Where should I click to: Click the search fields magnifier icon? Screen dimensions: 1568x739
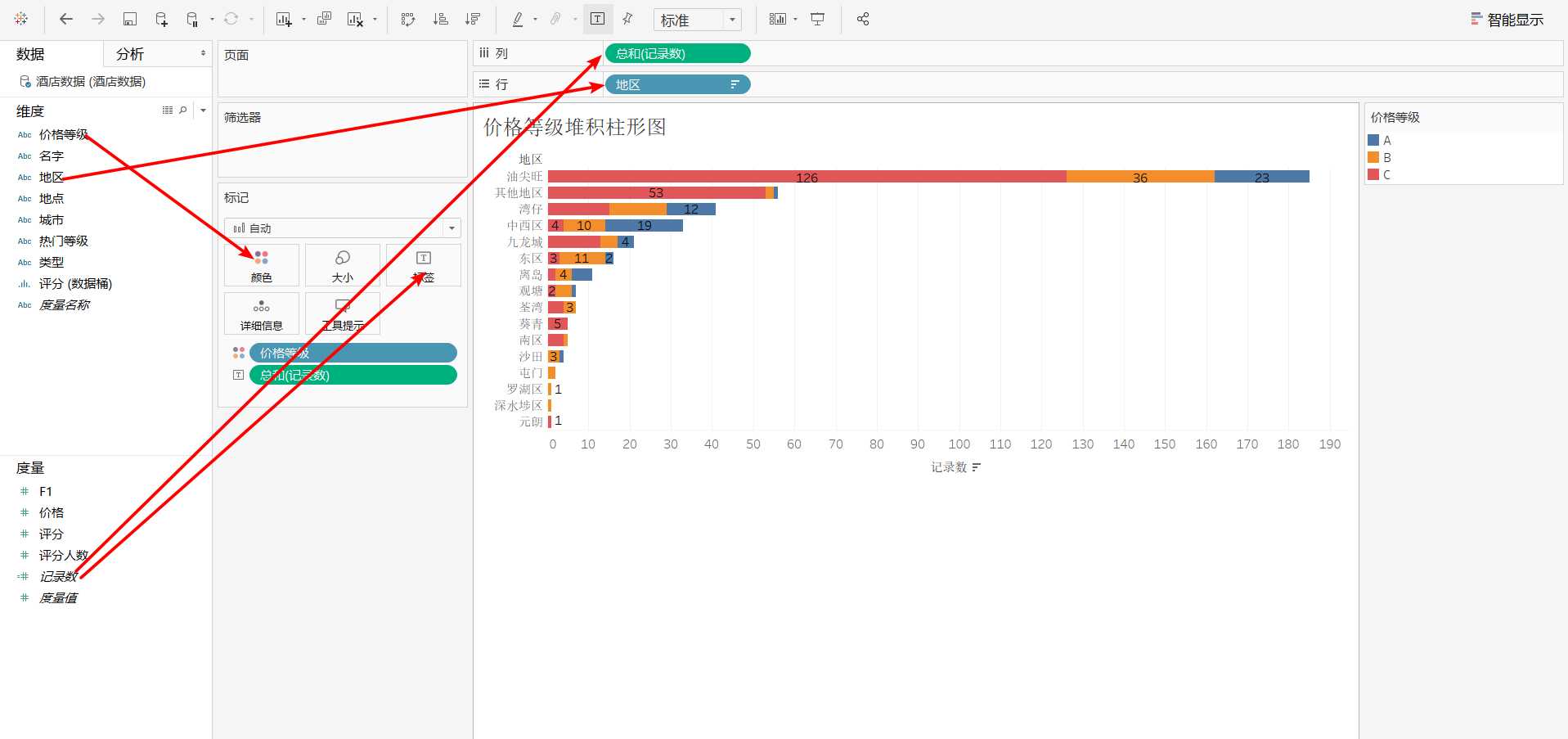(x=183, y=110)
